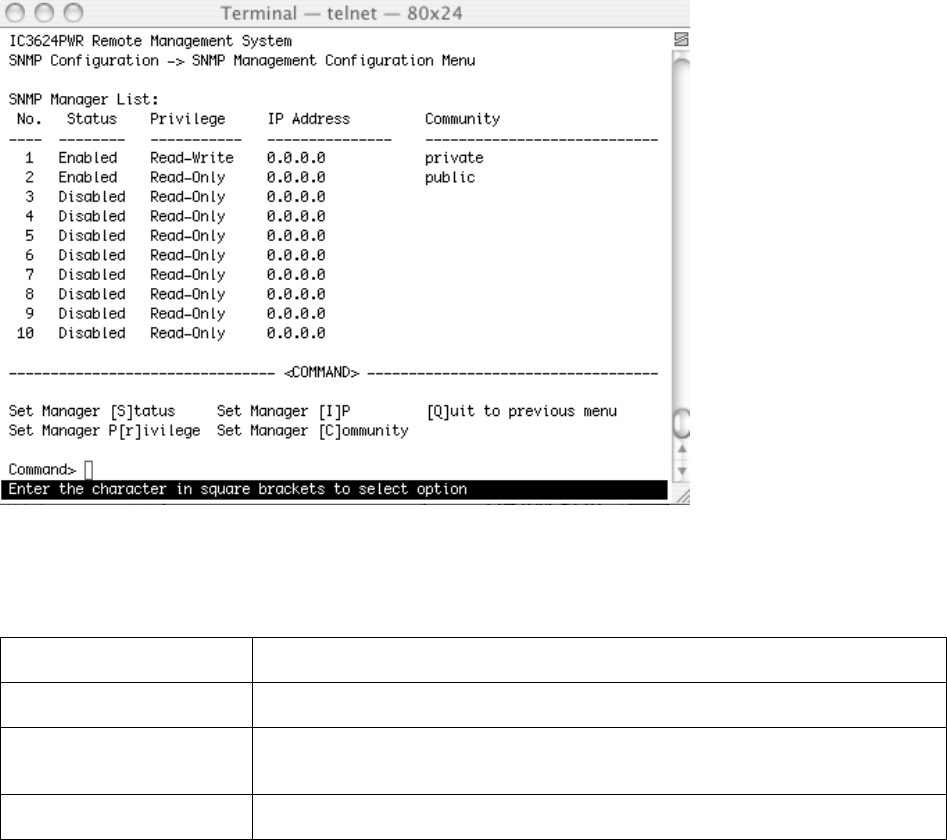Click the Command> prompt cursor box
Viewport: 947px width, 840px height.
point(88,469)
